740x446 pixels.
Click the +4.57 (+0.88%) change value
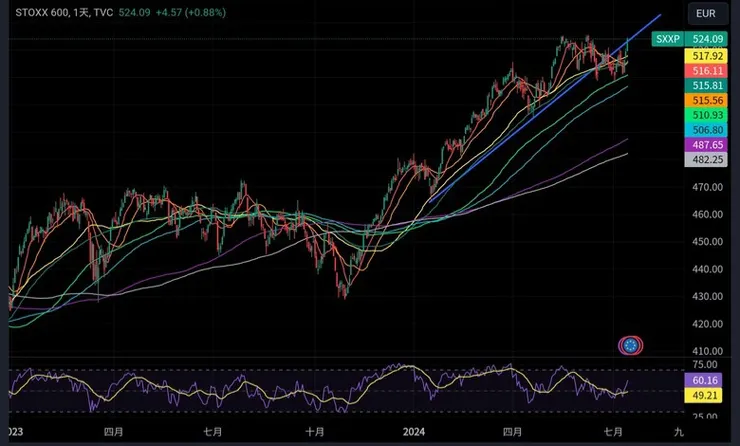(191, 12)
